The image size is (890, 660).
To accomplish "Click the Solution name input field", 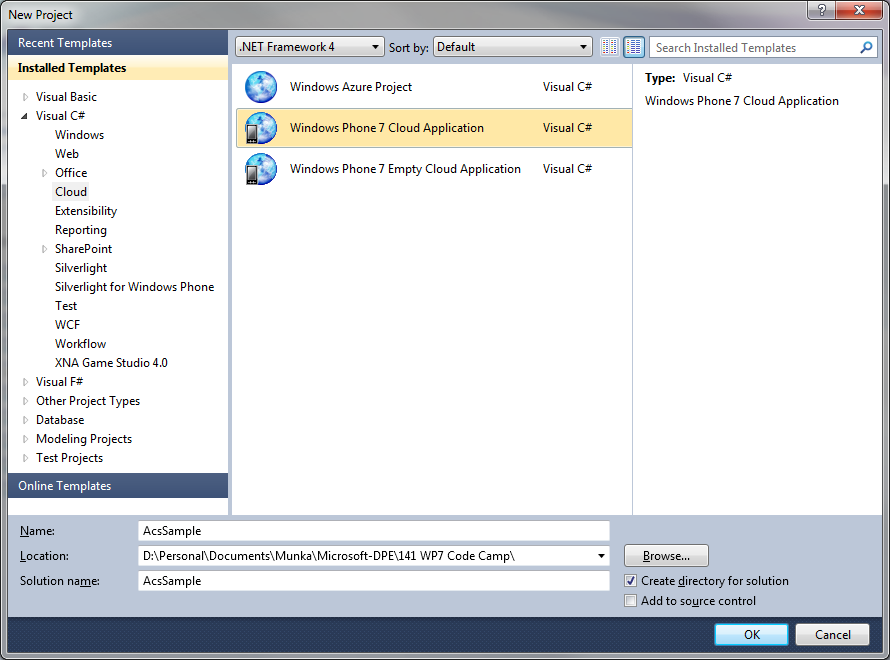I will pos(374,581).
